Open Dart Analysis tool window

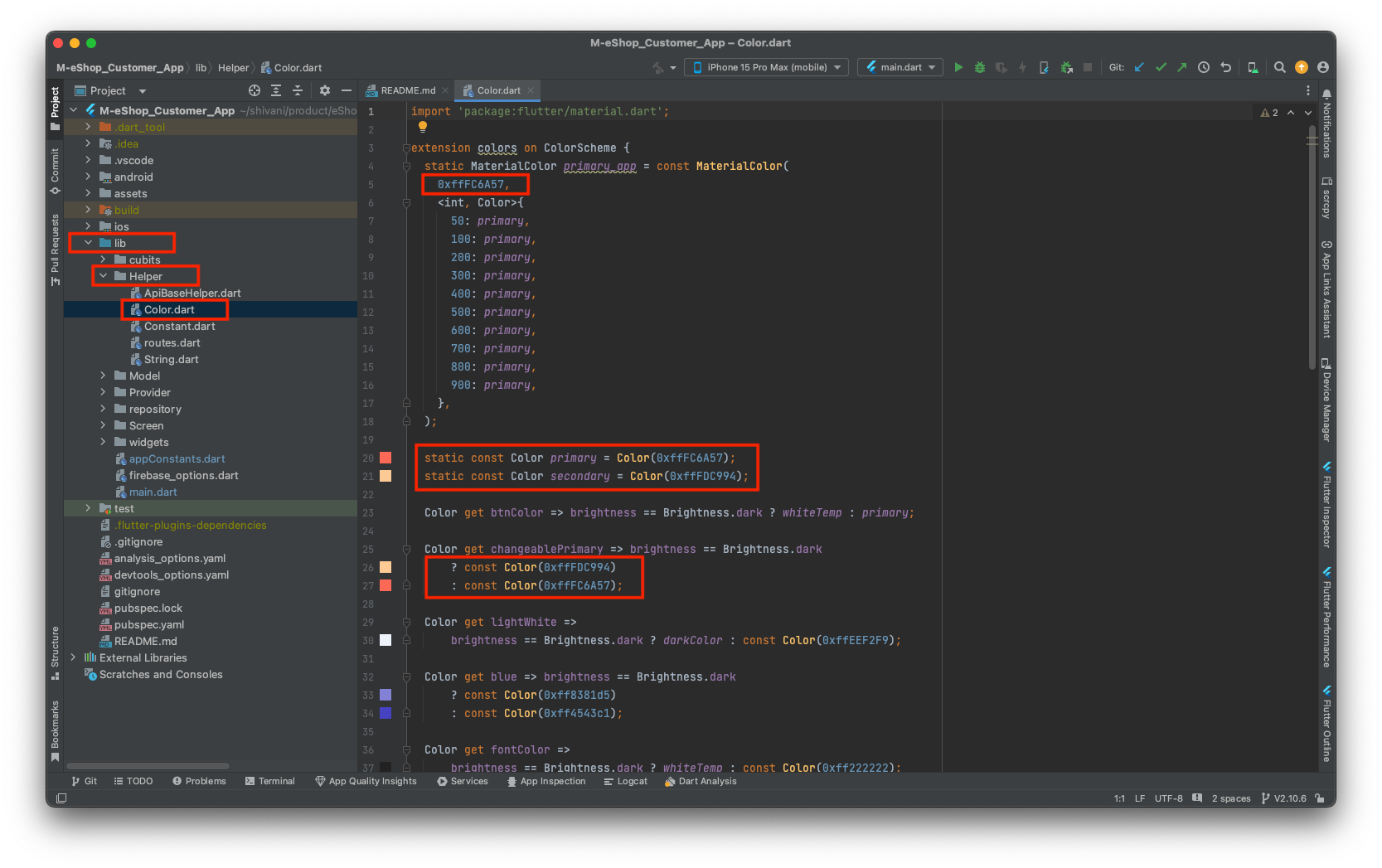pos(701,781)
